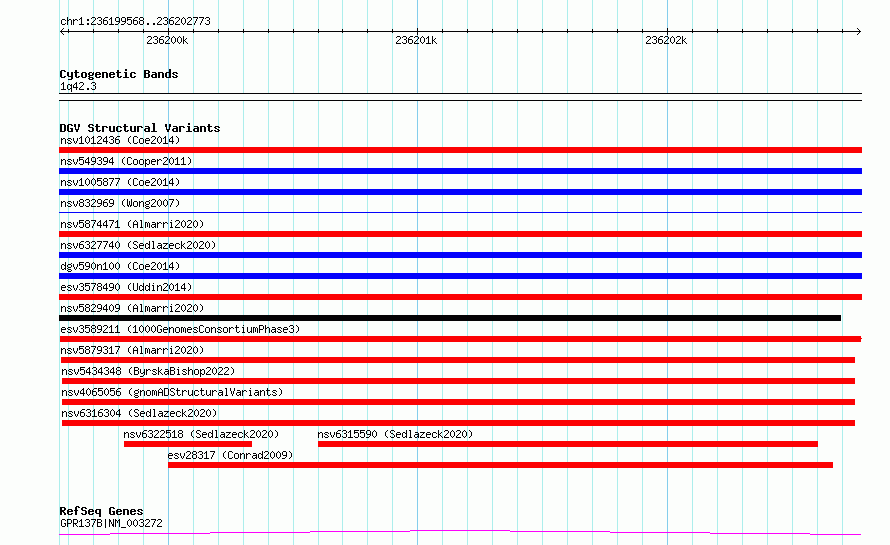Image resolution: width=890 pixels, height=545 pixels.
Task: Select the red bar under nsv1012436
Action: pyautogui.click(x=460, y=150)
